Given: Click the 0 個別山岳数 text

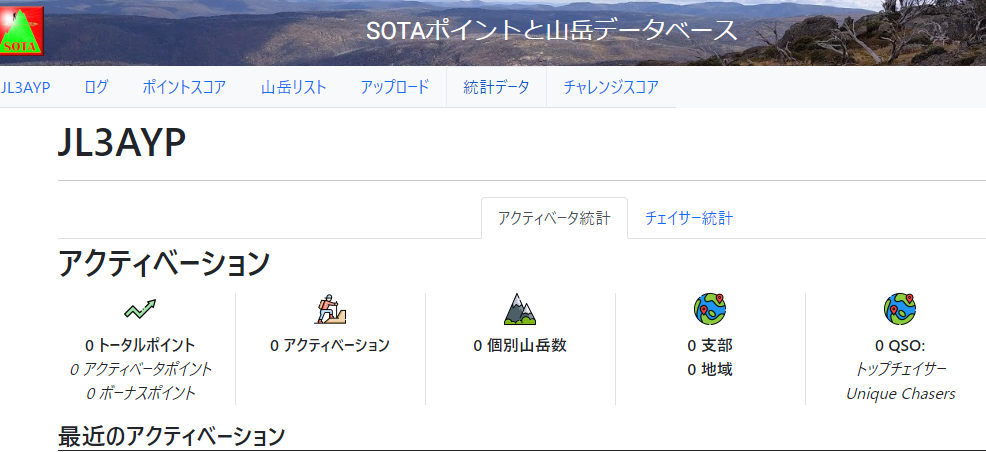Looking at the screenshot, I should (520, 345).
